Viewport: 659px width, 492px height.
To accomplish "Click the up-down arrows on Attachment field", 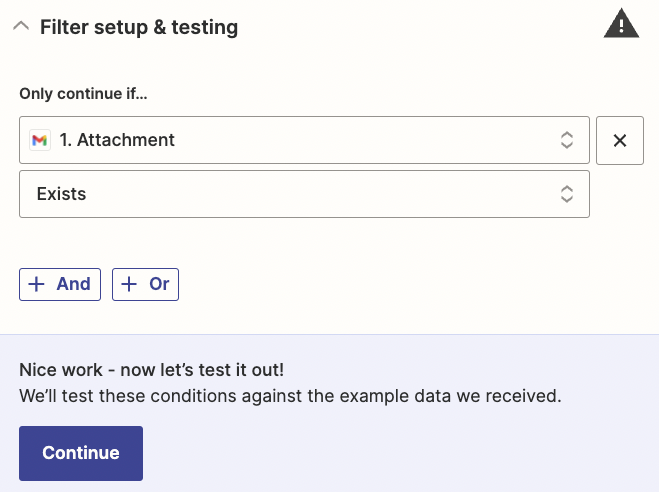I will click(566, 140).
